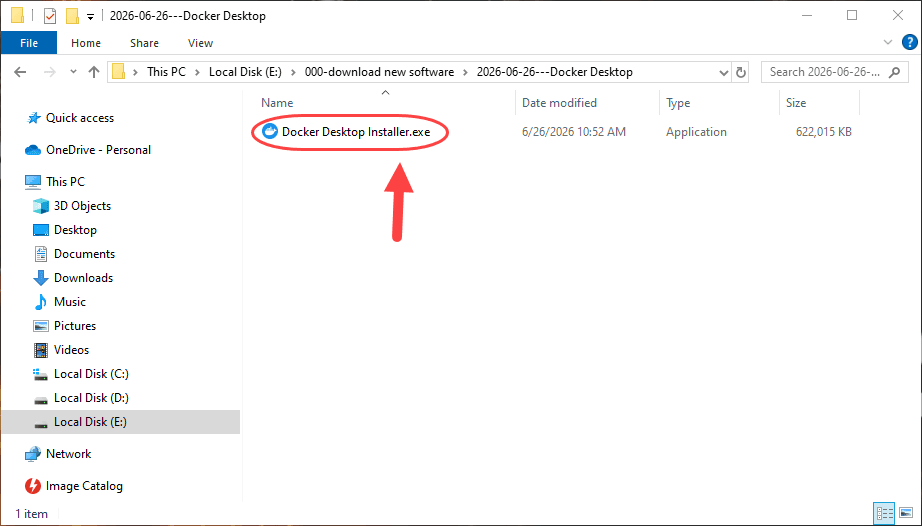
Task: Open the Videos folder in sidebar
Action: 71,350
